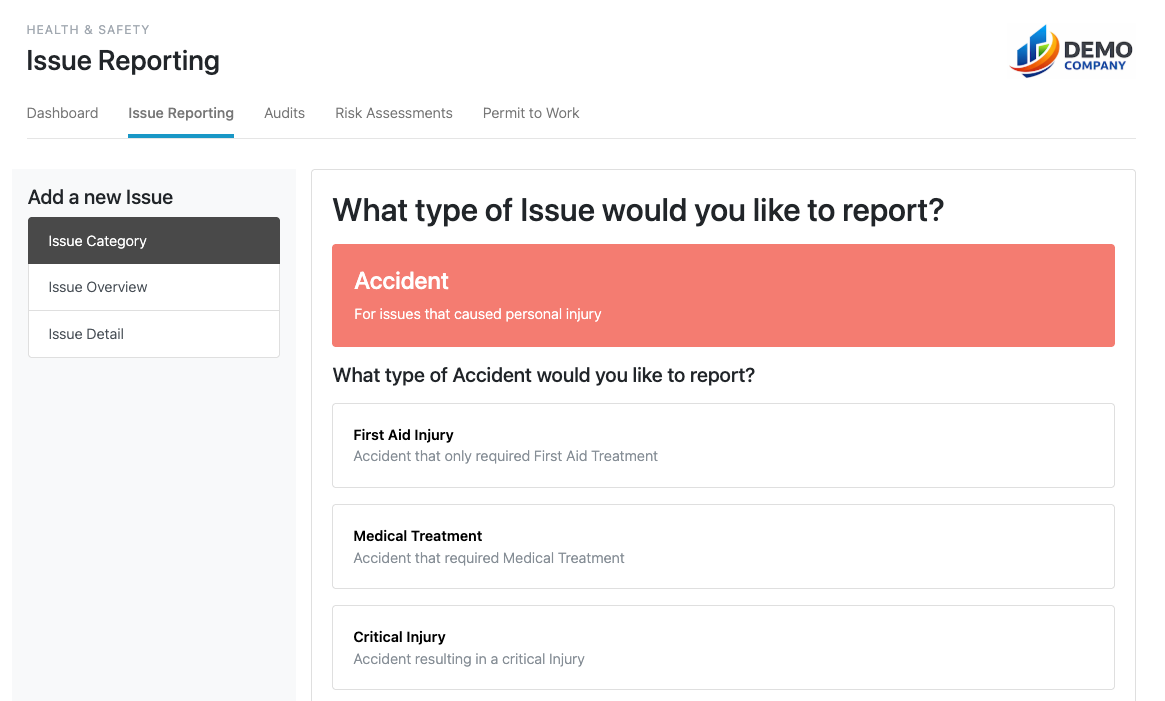Switch to Risk Assessments tab

(393, 113)
